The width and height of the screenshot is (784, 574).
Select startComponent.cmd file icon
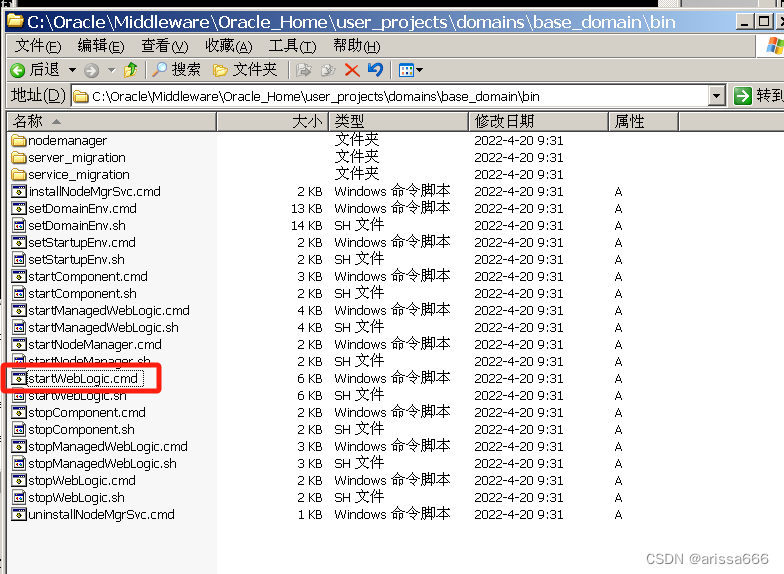click(x=18, y=276)
